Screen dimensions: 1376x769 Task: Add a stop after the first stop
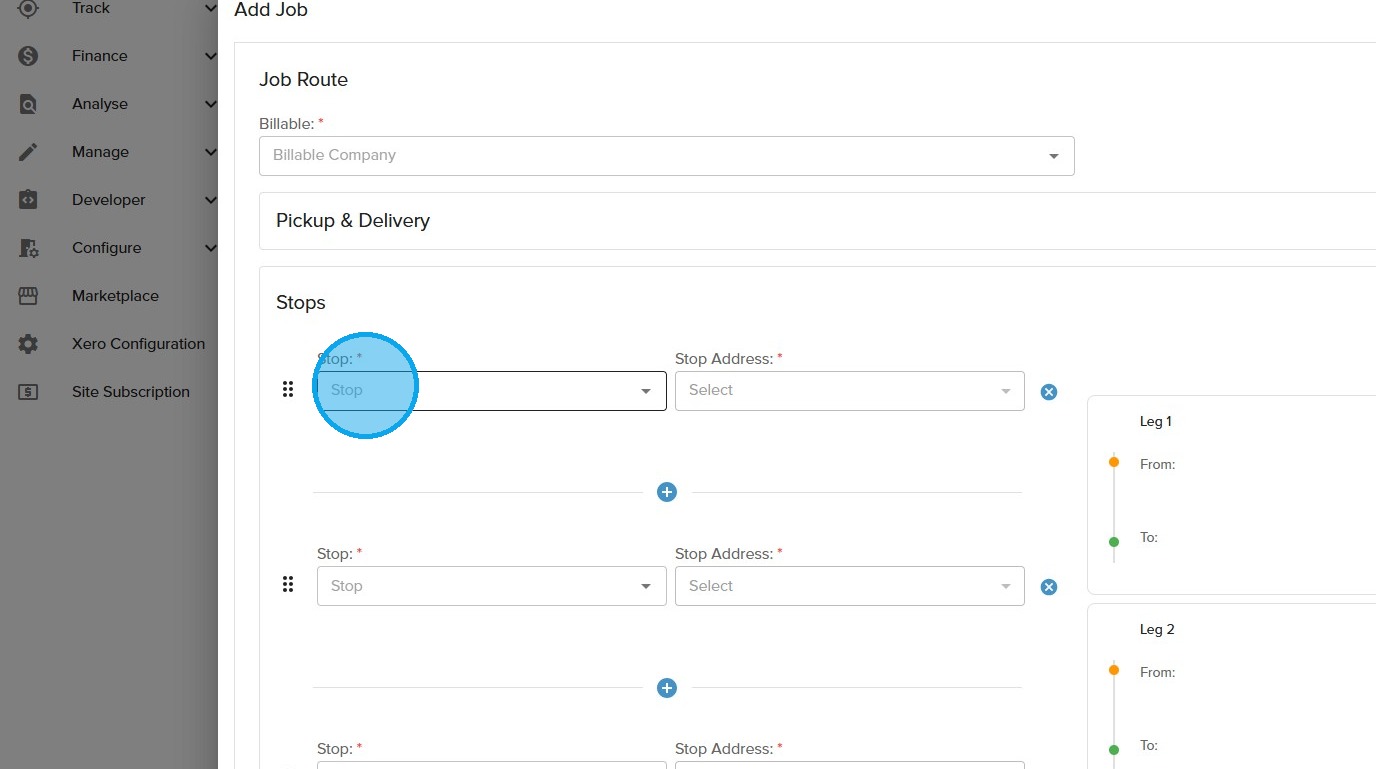point(667,492)
